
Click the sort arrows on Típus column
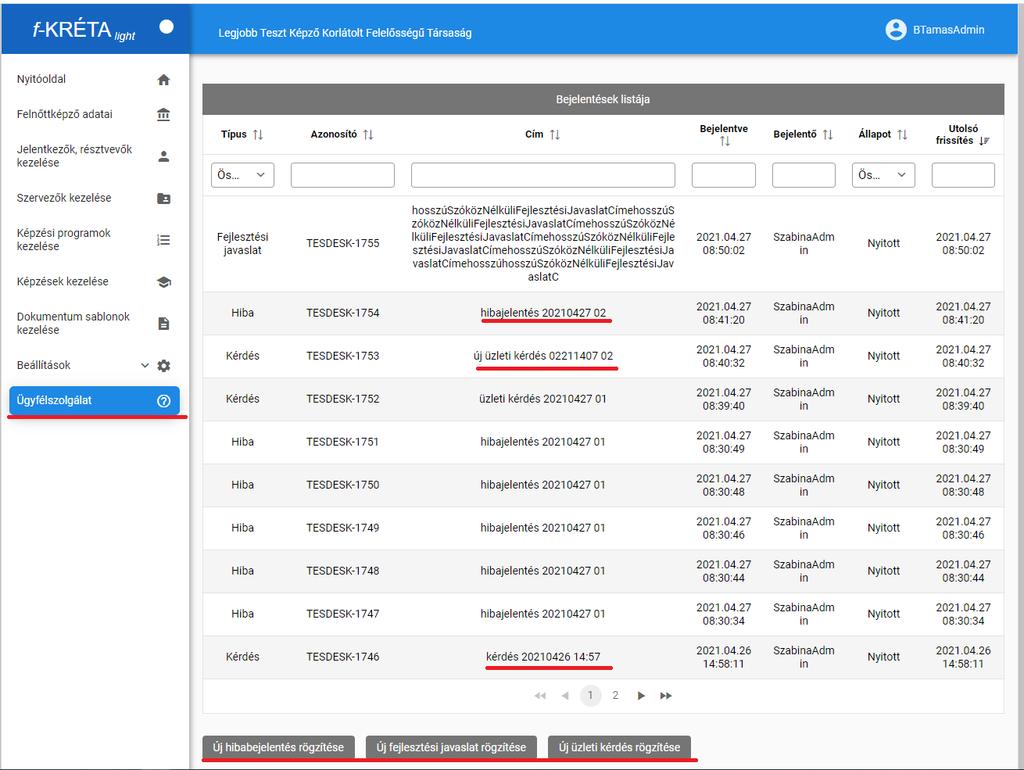coord(258,135)
